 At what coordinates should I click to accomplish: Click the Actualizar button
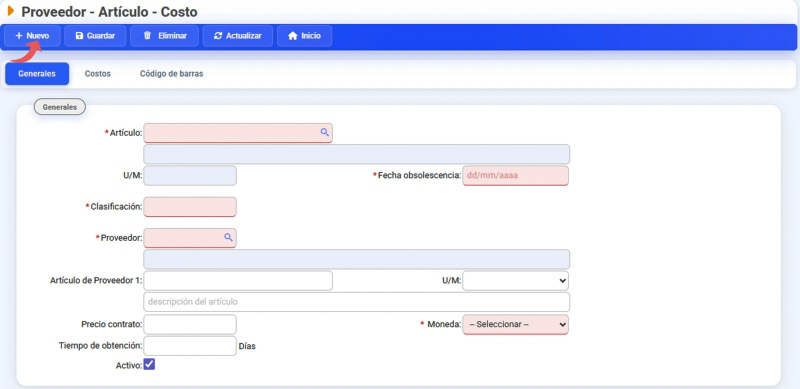click(x=238, y=36)
